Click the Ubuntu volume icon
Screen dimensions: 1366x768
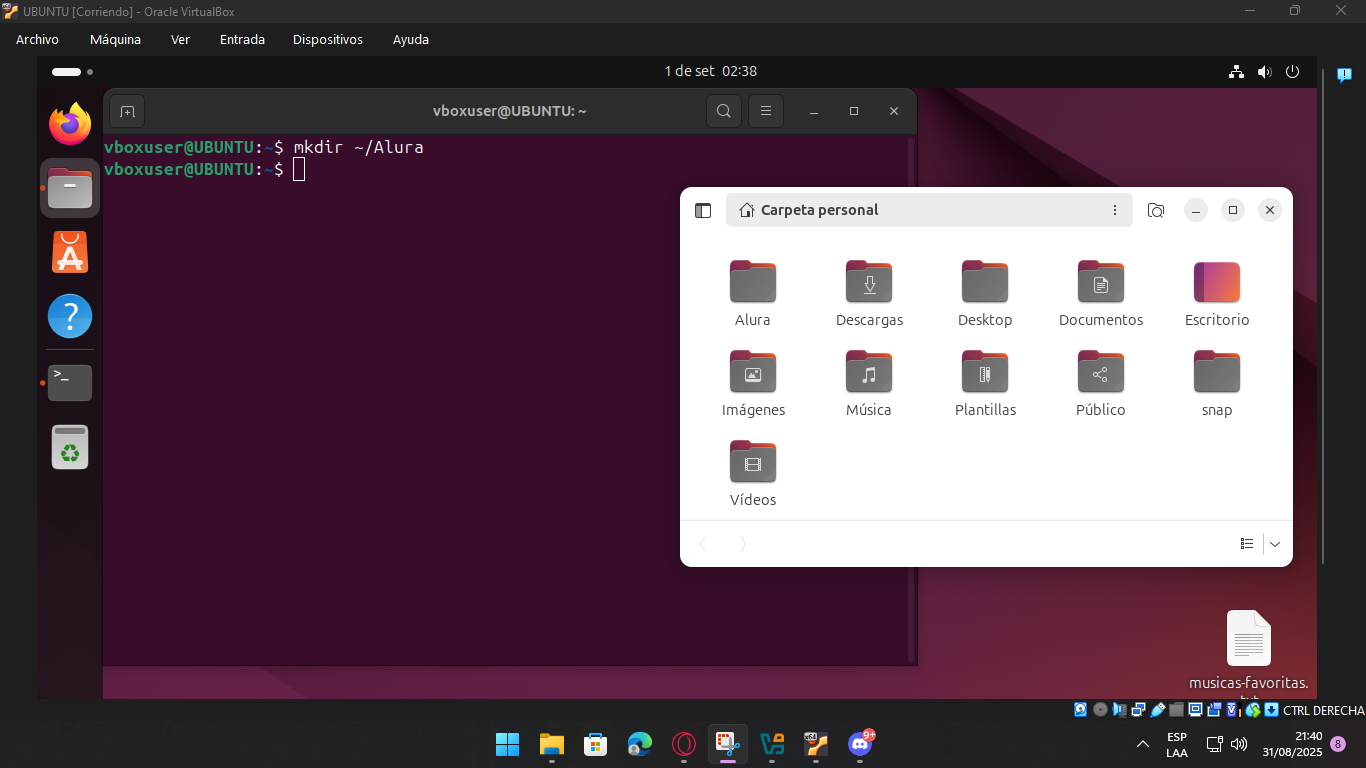[x=1264, y=72]
